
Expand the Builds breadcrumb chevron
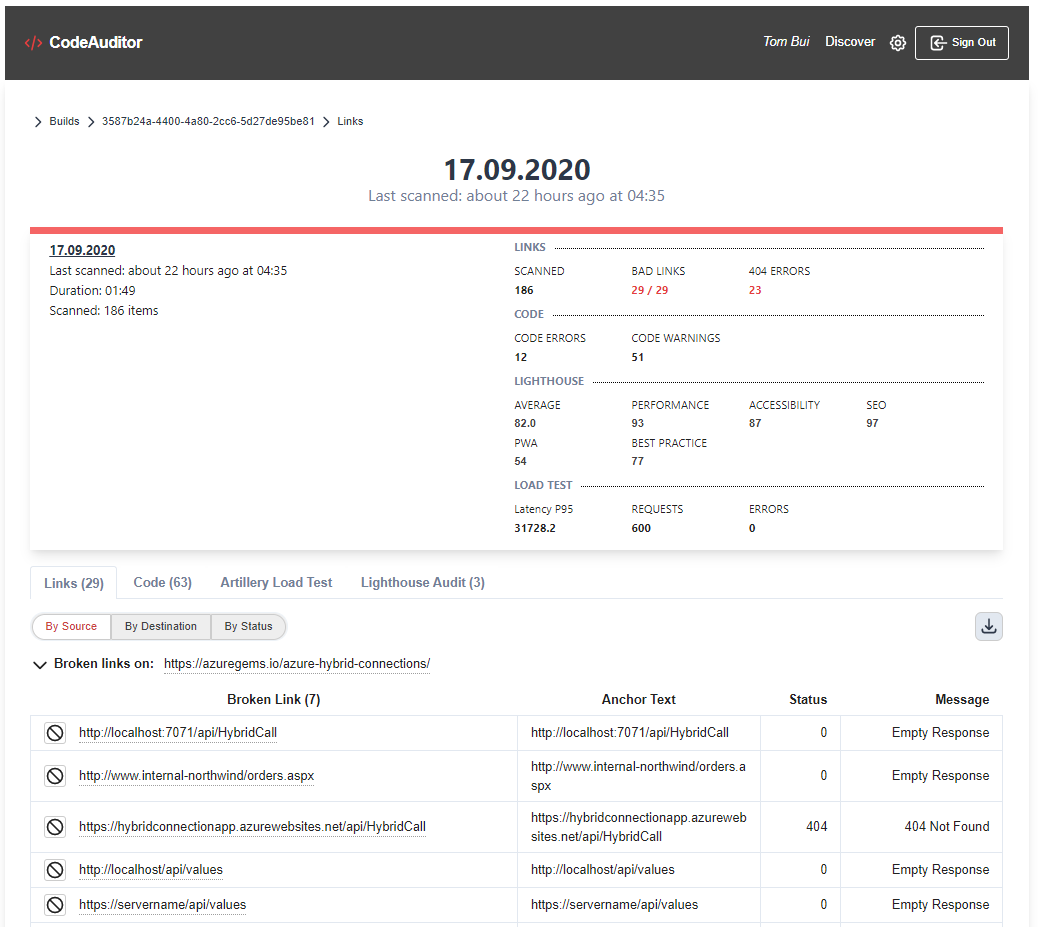pyautogui.click(x=37, y=121)
